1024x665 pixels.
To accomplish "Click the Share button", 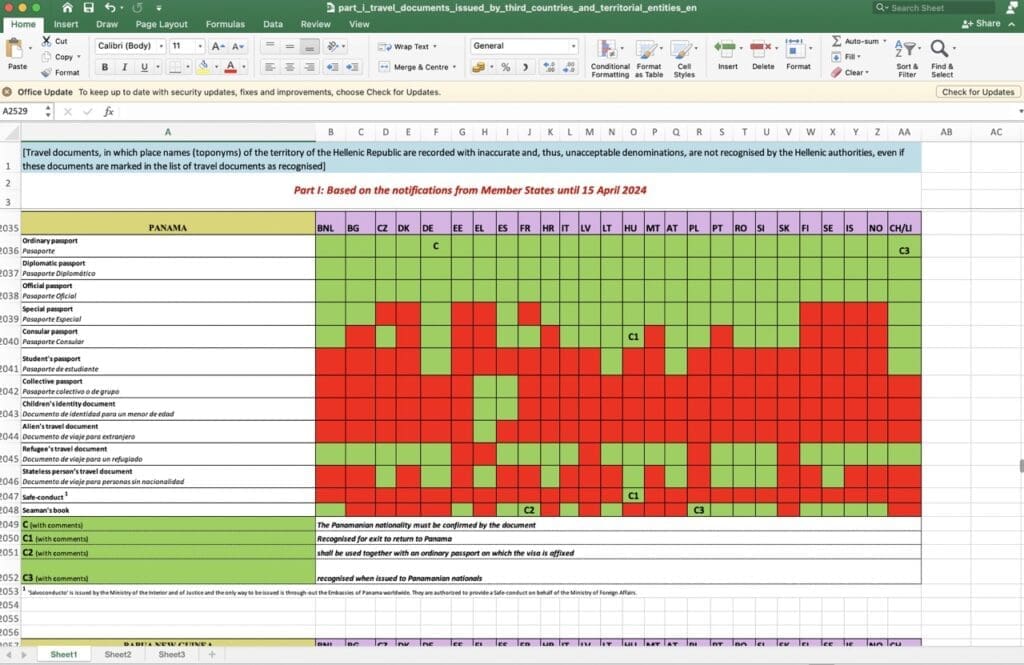I will tap(981, 24).
